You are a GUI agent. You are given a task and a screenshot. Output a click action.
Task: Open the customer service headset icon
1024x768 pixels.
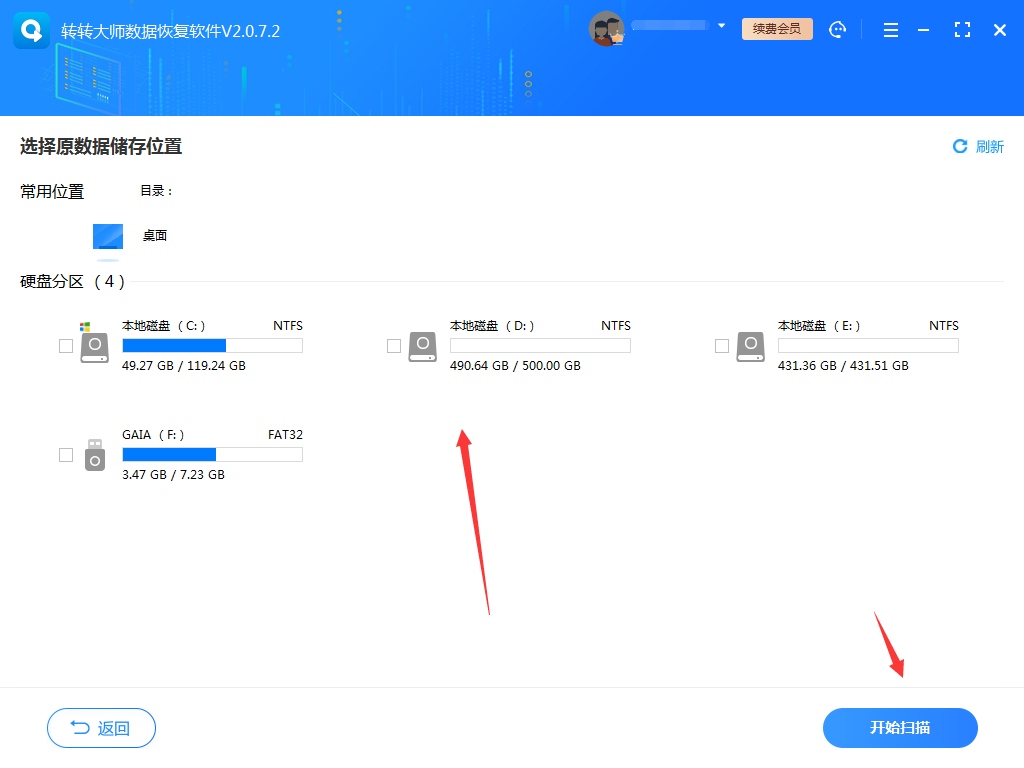(838, 30)
